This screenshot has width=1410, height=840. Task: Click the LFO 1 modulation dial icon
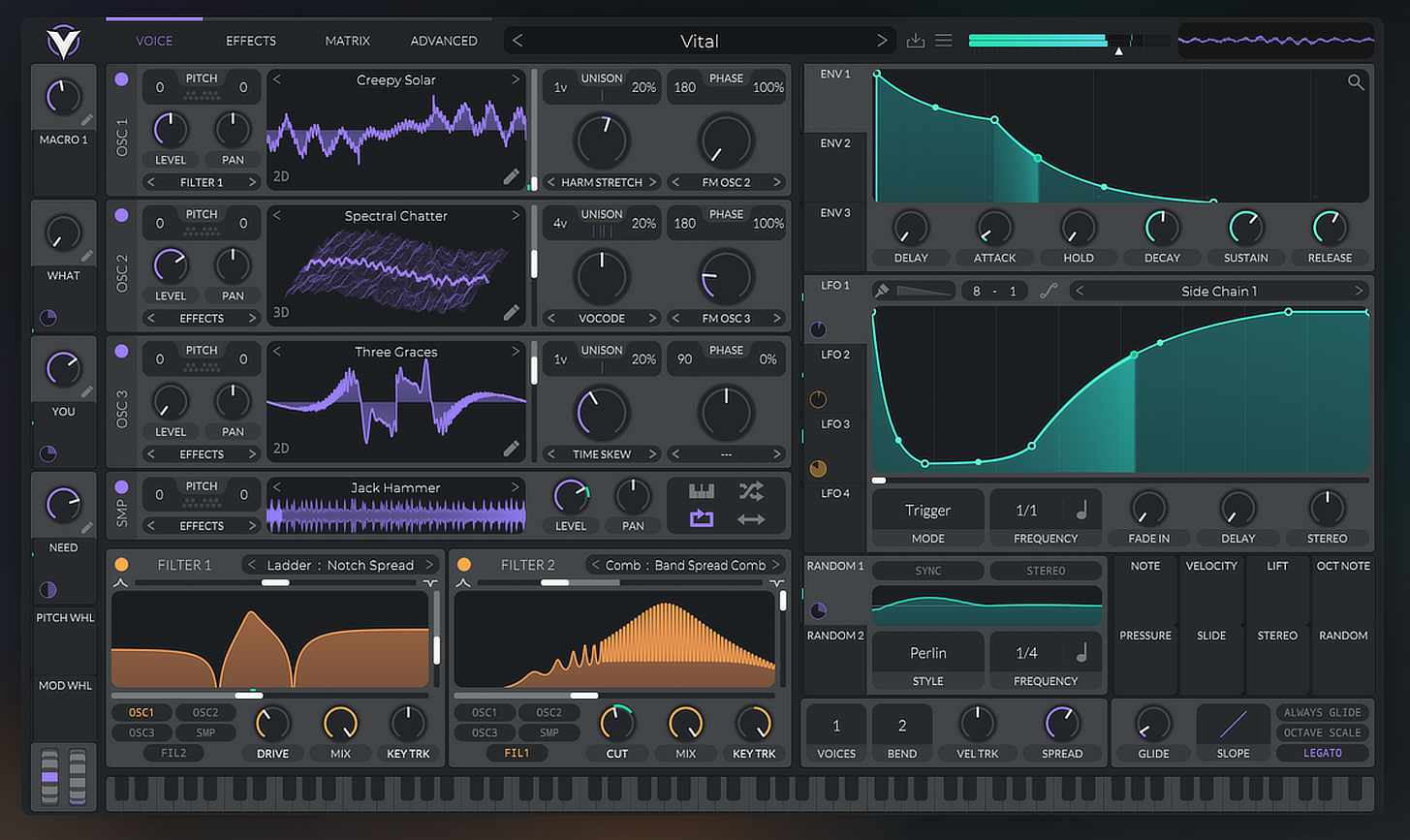coord(818,329)
